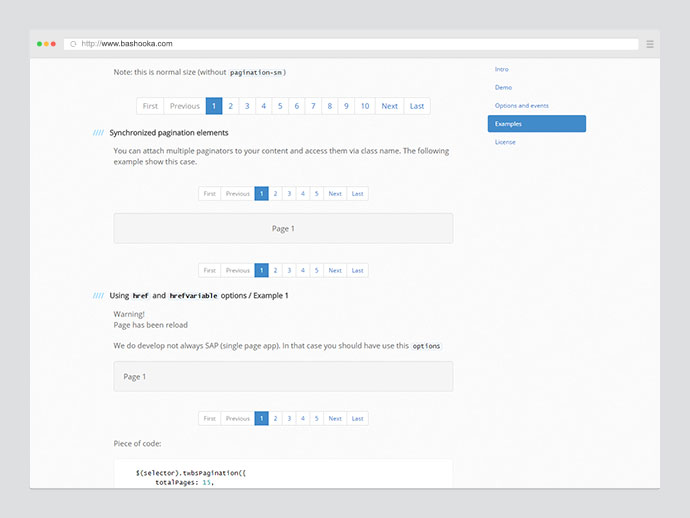Select page 5 in paginator above centered Page 1 box
Screen dimensions: 690x518
point(316,194)
